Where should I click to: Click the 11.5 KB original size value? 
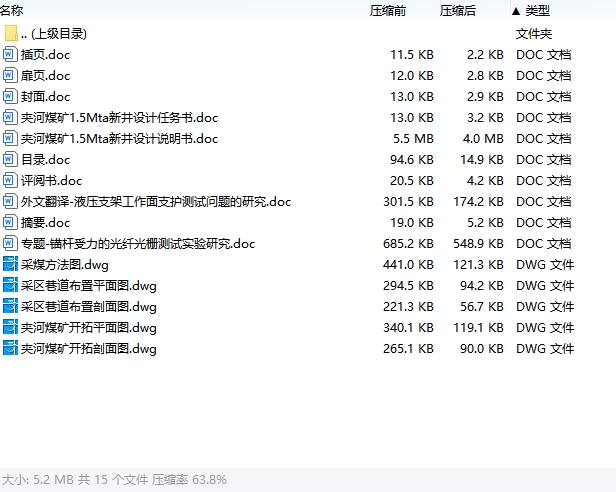(x=412, y=55)
